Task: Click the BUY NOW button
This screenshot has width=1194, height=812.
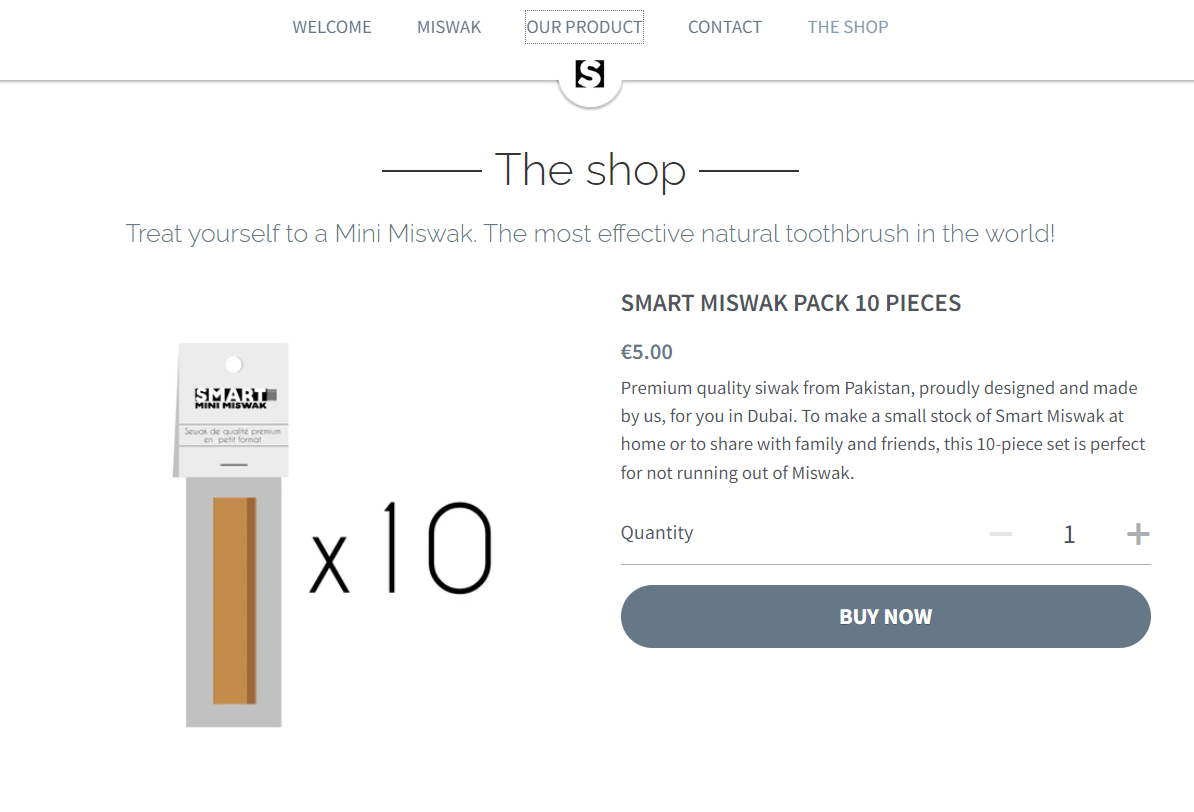Action: [x=885, y=616]
